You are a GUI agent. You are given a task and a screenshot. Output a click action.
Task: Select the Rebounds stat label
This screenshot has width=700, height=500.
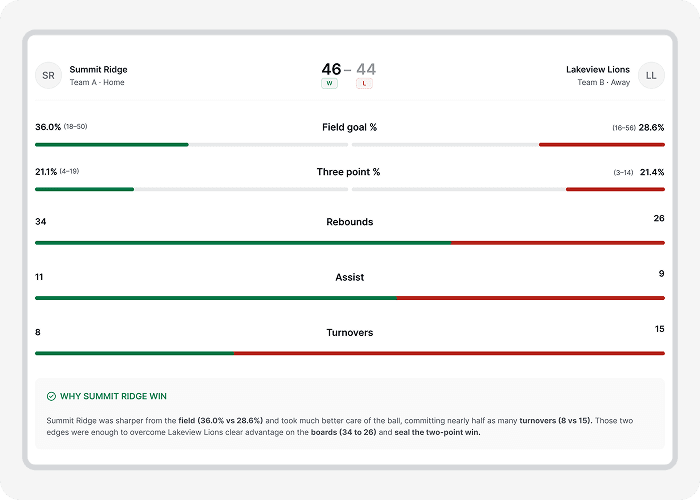(x=350, y=222)
